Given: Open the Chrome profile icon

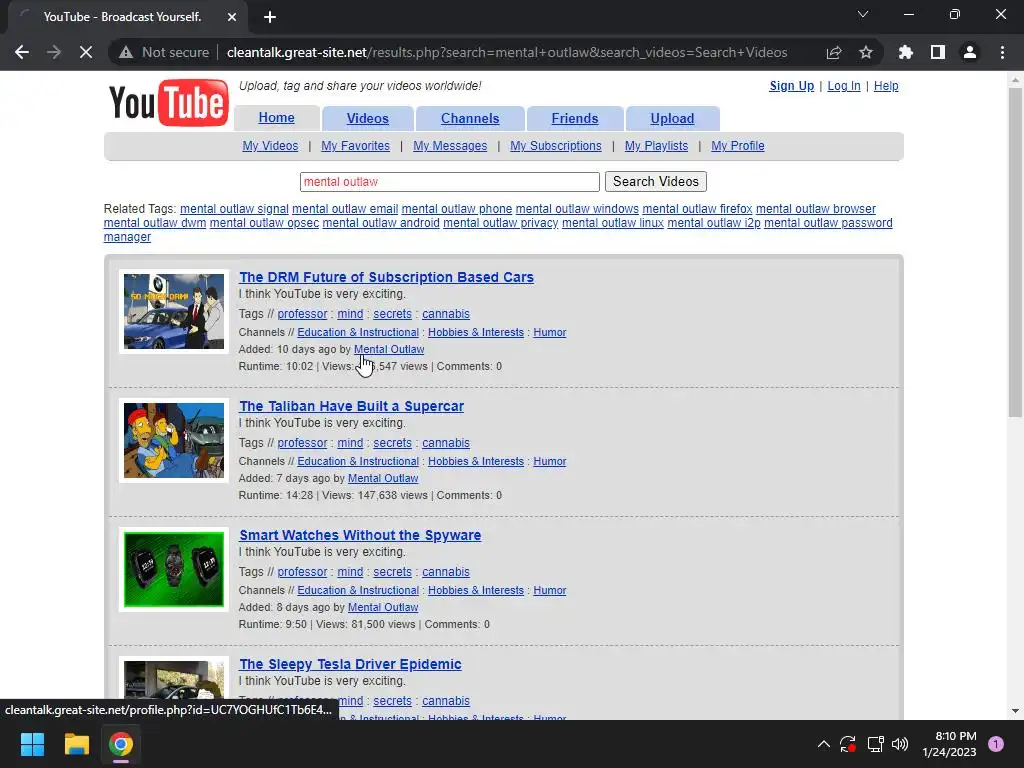Looking at the screenshot, I should pyautogui.click(x=970, y=52).
